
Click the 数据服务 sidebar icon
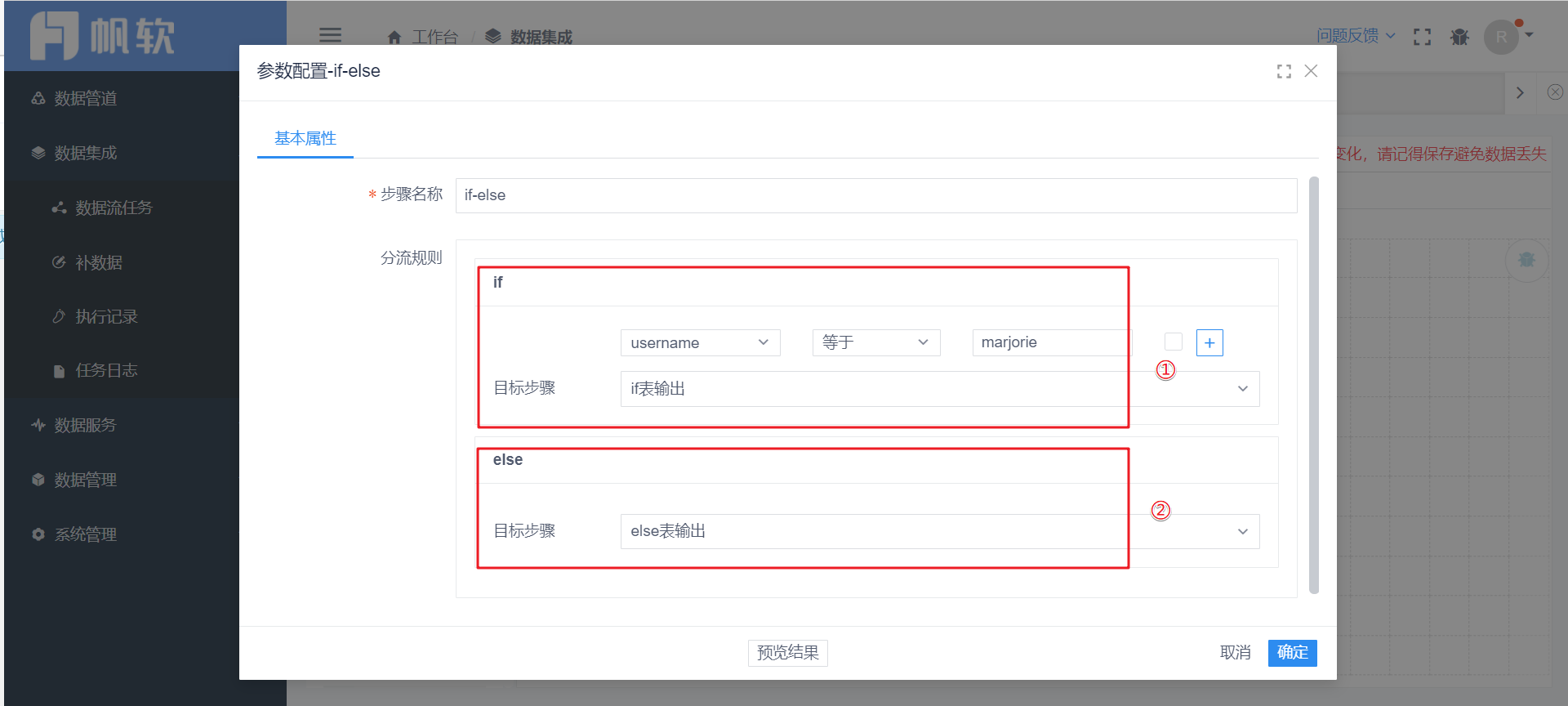pos(38,425)
